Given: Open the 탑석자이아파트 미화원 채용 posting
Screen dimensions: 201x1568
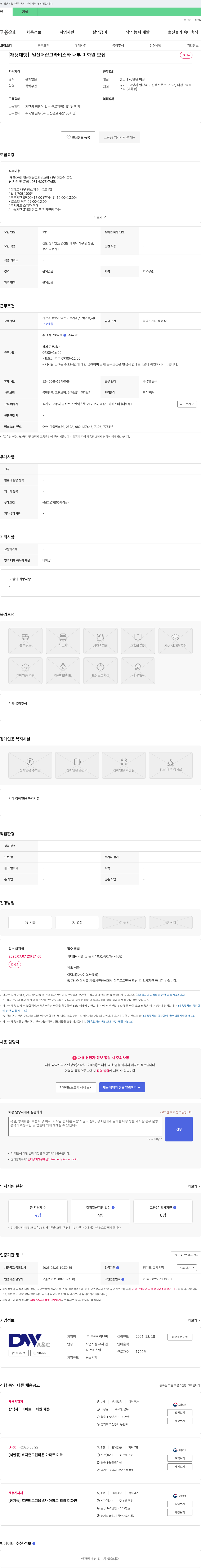Looking at the screenshot, I should pos(29,1409).
